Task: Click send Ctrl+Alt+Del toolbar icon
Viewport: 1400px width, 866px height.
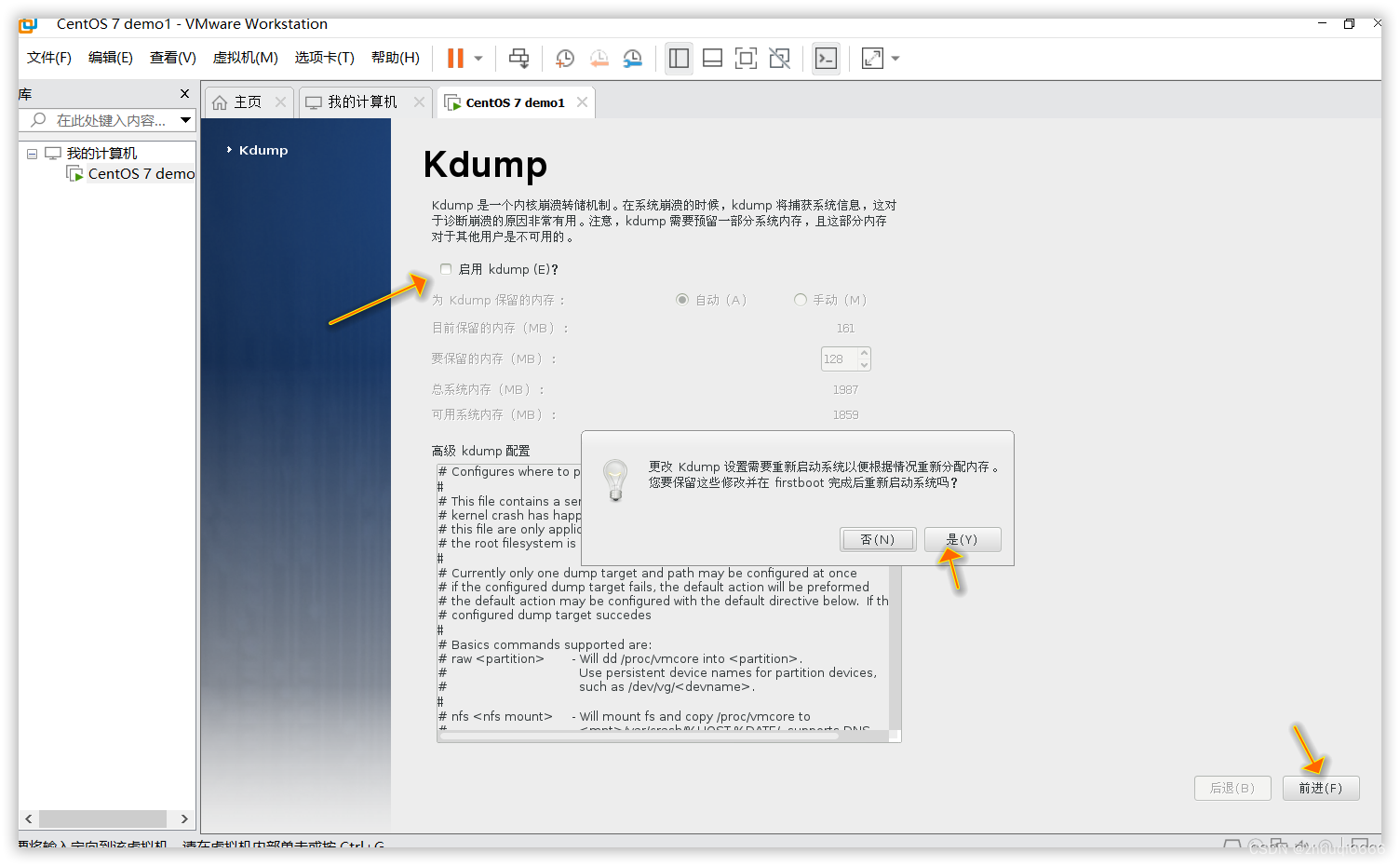Action: tap(519, 59)
